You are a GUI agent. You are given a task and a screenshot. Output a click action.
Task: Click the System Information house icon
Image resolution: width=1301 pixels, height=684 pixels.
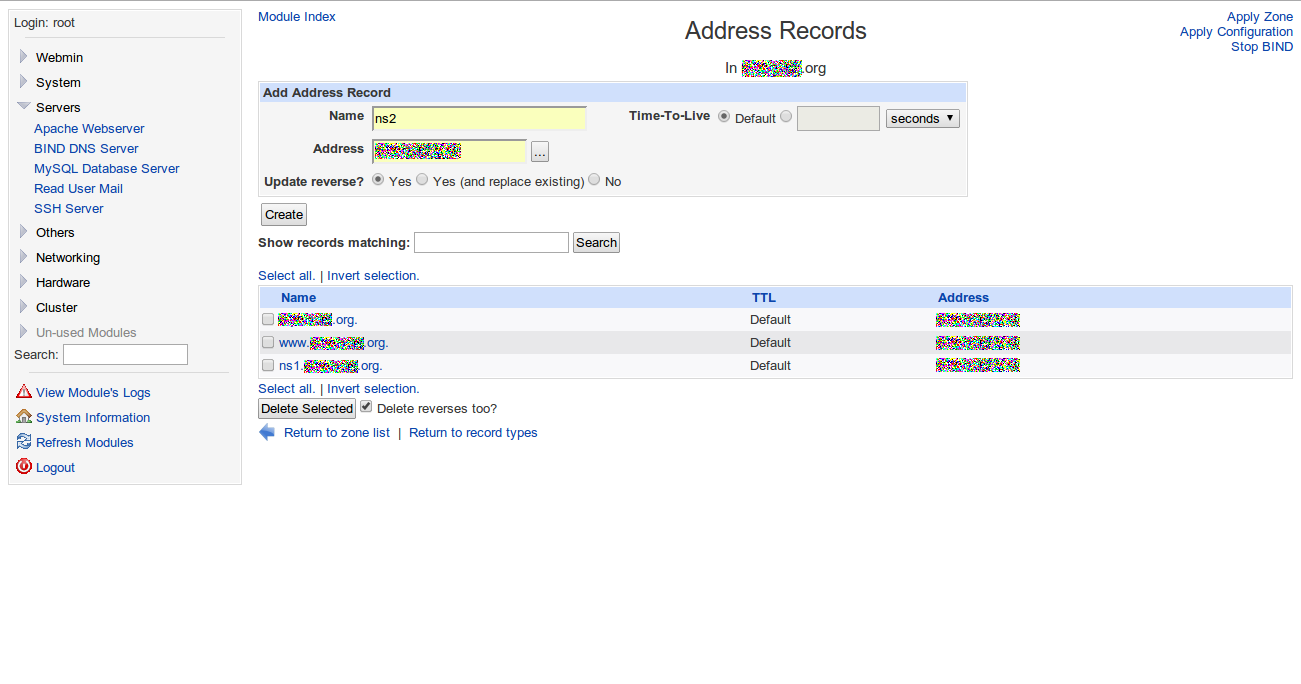click(24, 417)
